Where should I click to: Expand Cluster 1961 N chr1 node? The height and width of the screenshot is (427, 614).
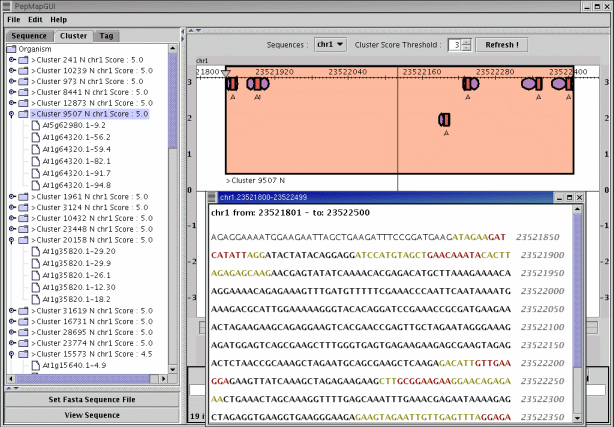tap(12, 197)
